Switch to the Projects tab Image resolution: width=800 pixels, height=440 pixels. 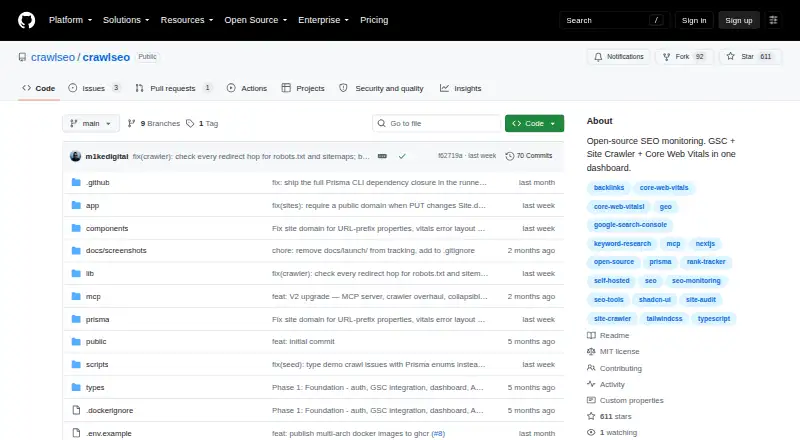coord(303,88)
